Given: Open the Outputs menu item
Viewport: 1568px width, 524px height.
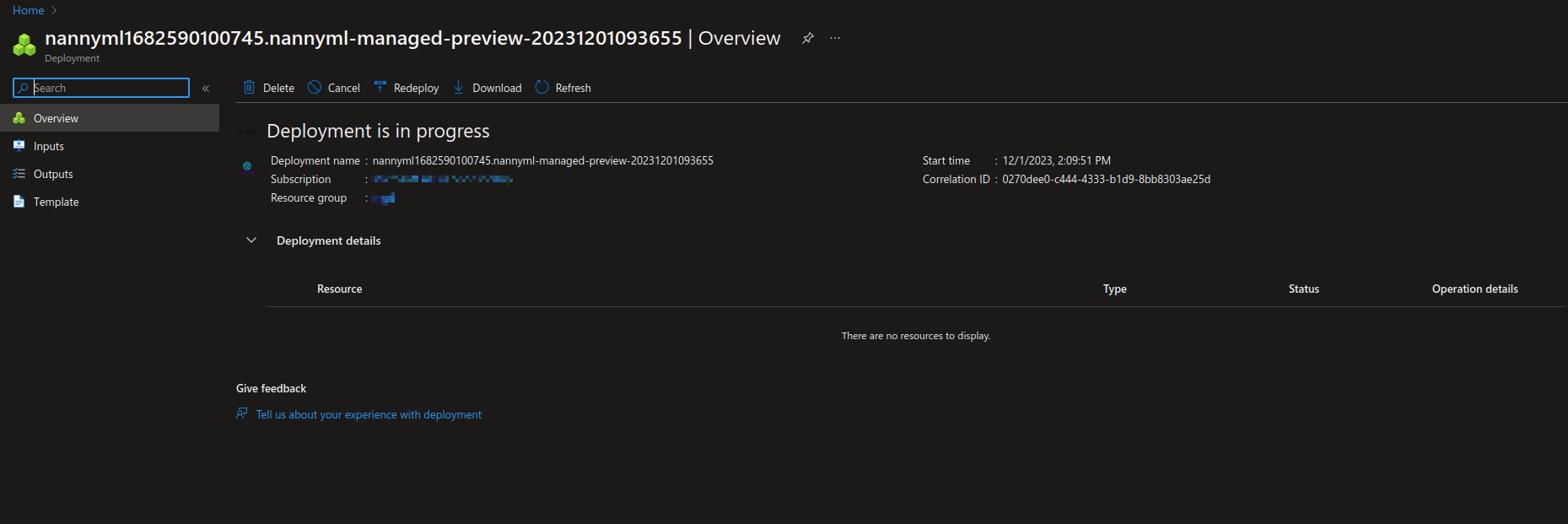Looking at the screenshot, I should point(53,174).
